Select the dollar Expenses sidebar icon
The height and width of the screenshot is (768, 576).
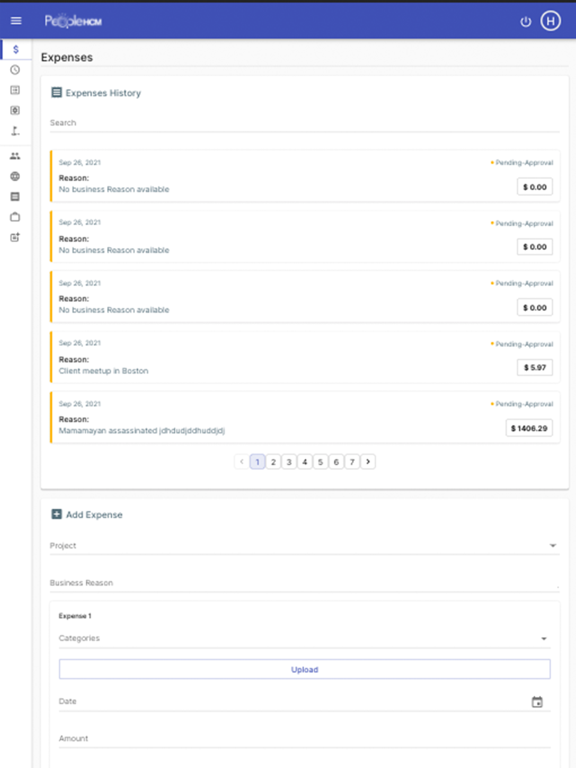click(x=16, y=49)
